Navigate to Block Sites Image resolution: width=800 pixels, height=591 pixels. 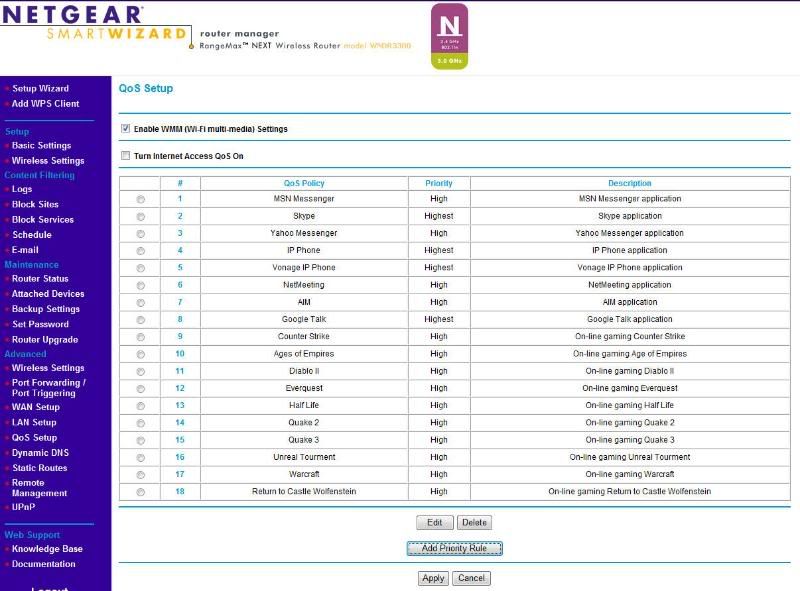tap(35, 204)
